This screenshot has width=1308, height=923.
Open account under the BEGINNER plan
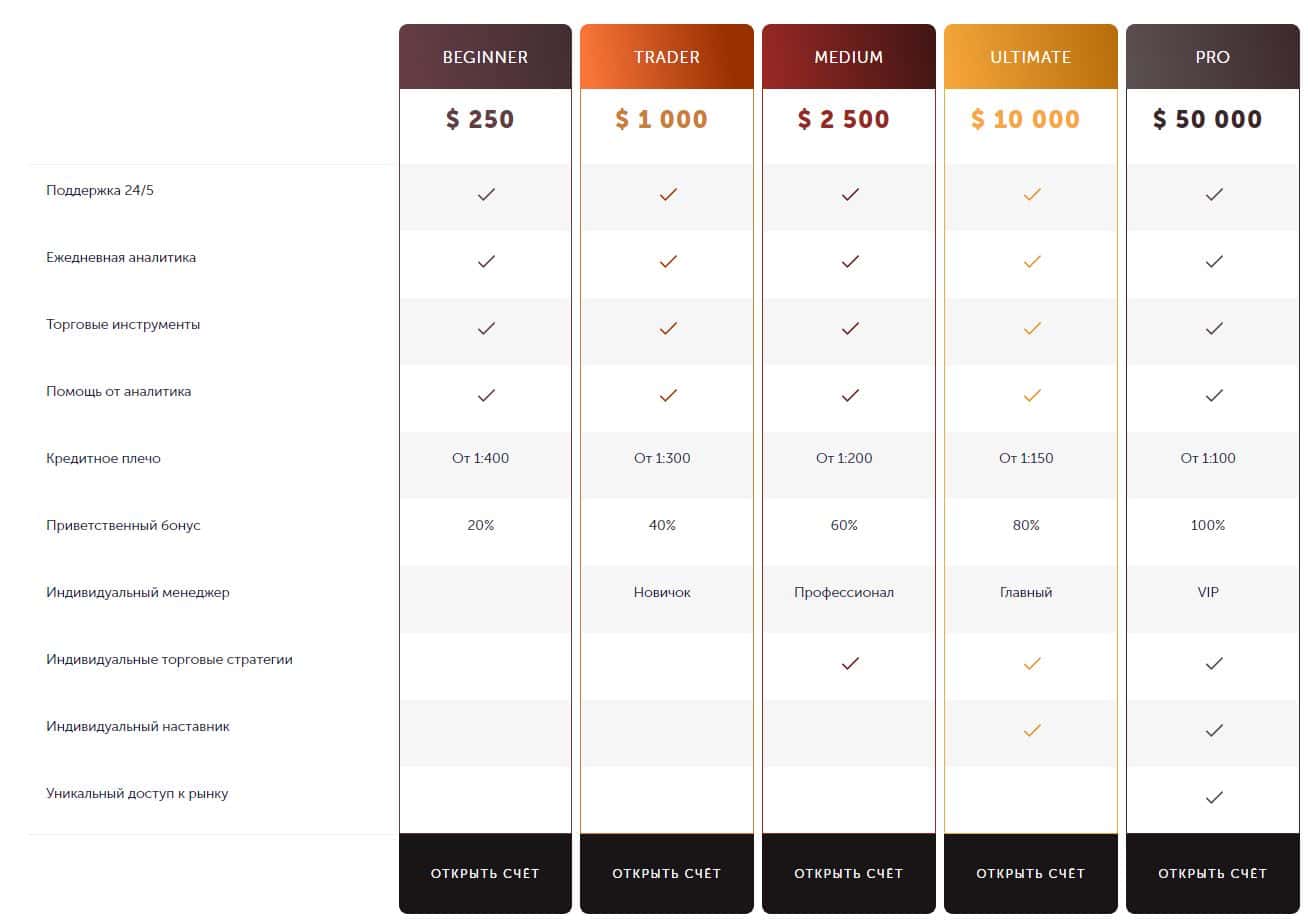(x=485, y=873)
